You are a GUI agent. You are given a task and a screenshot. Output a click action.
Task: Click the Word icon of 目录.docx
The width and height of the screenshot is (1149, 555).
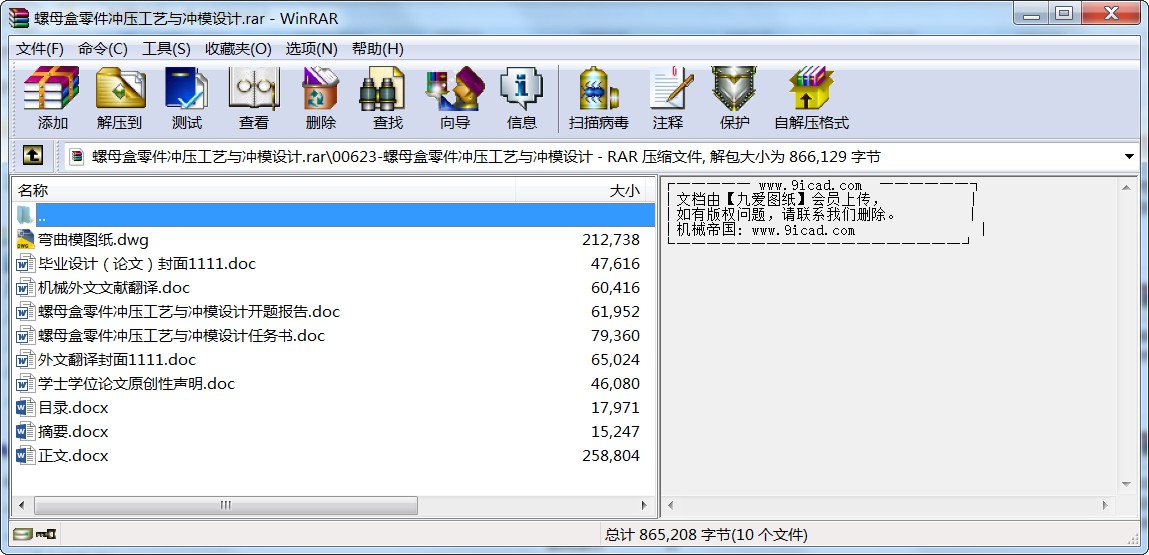pyautogui.click(x=26, y=407)
